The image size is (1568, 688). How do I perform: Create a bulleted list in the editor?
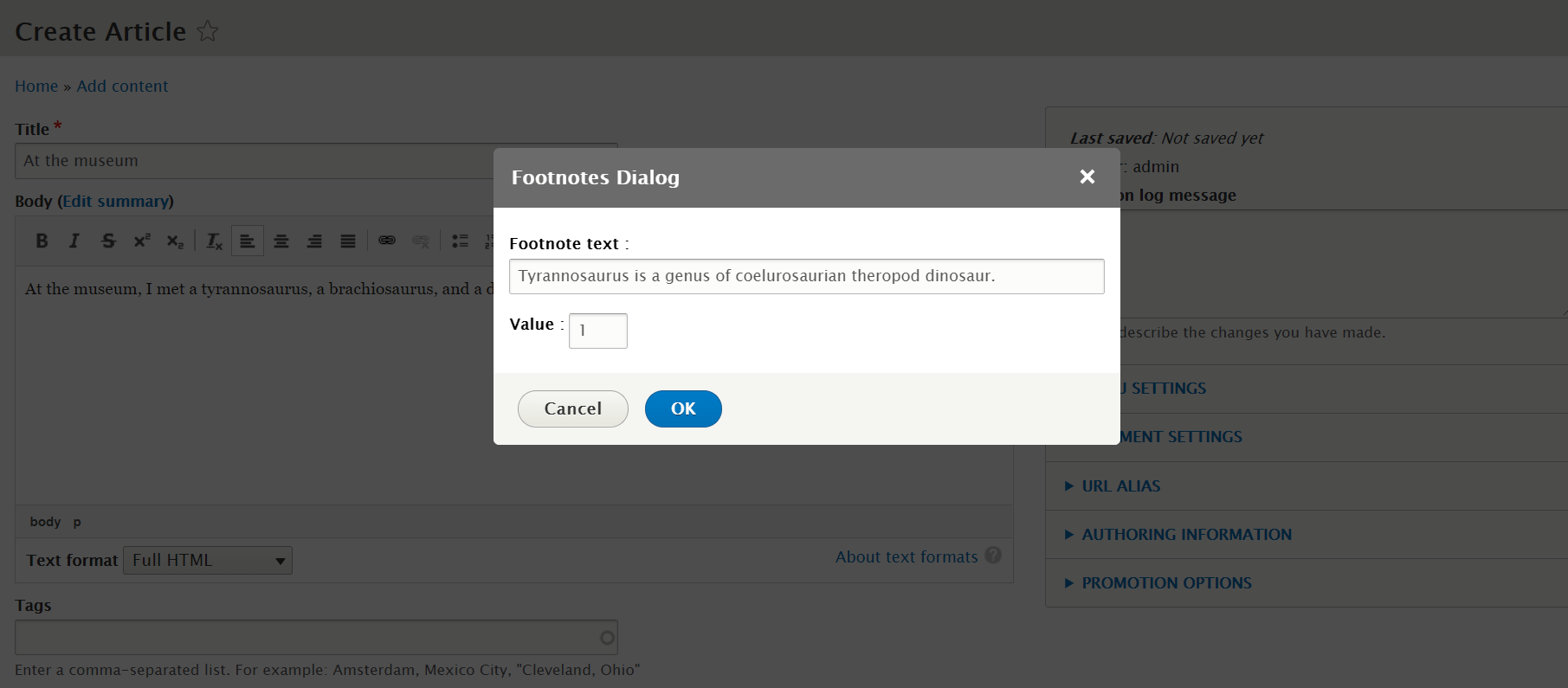pos(460,241)
